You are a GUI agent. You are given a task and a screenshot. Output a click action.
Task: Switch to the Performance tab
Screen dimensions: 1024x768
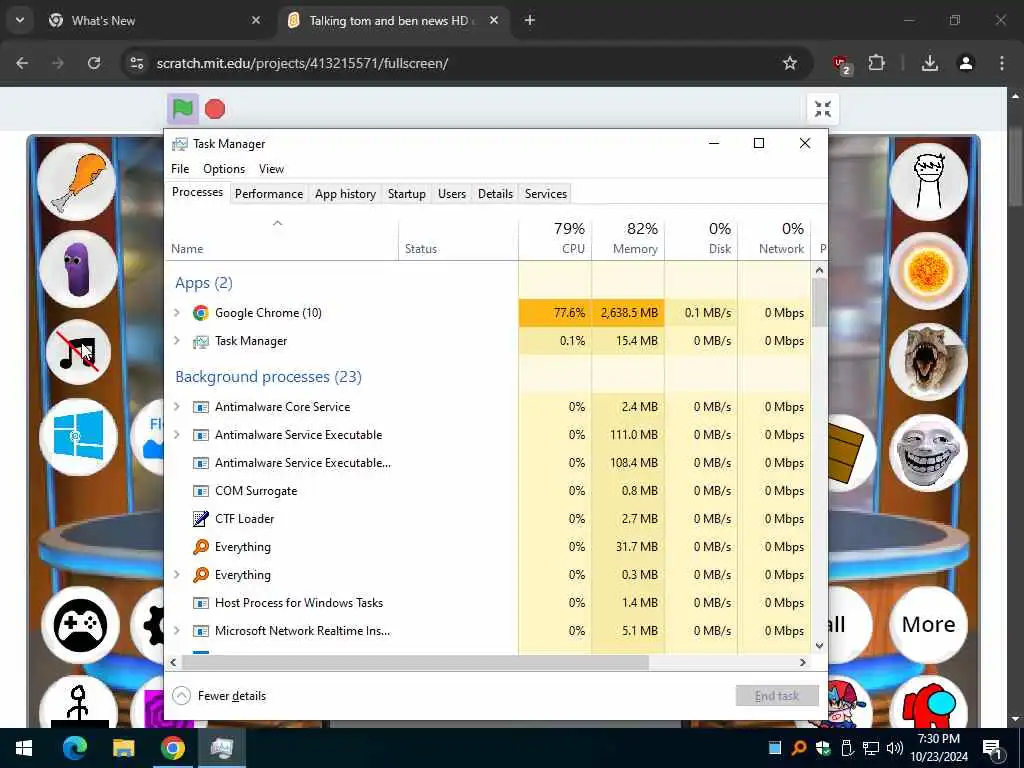[x=268, y=193]
